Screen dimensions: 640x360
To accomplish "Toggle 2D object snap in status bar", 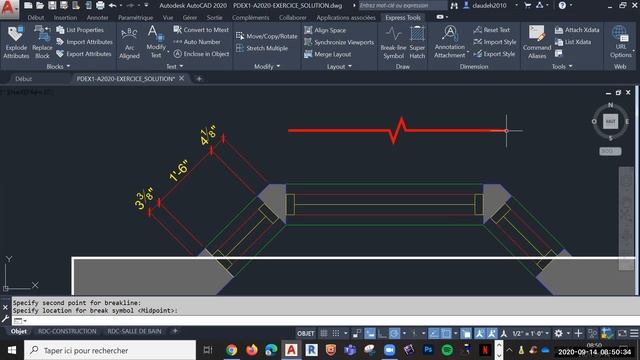I will [x=446, y=333].
